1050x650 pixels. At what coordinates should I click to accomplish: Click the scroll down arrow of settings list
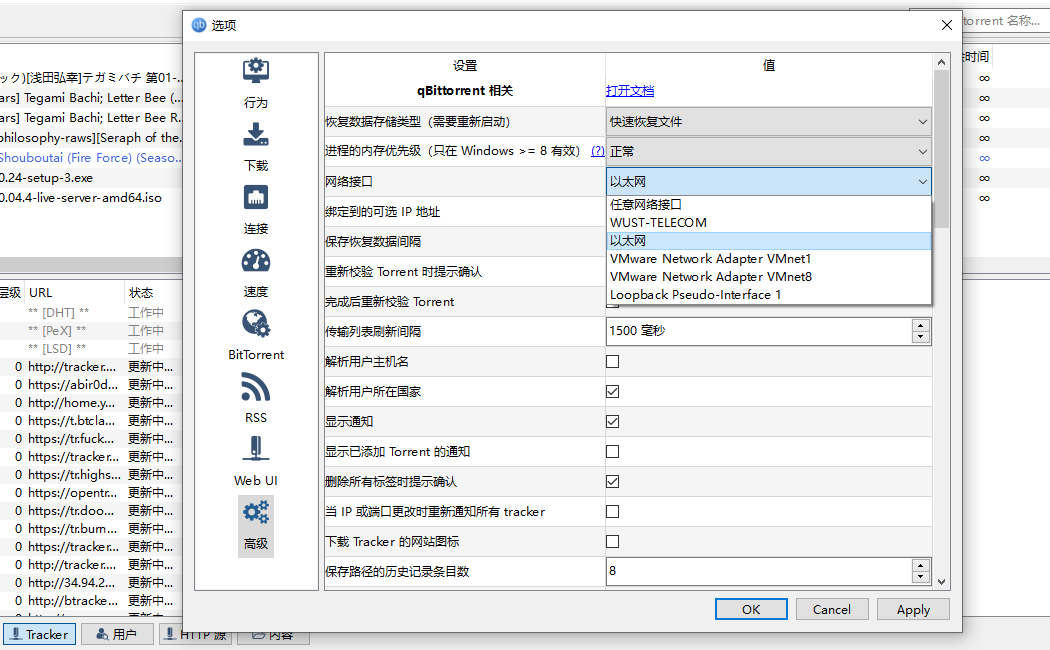point(941,582)
